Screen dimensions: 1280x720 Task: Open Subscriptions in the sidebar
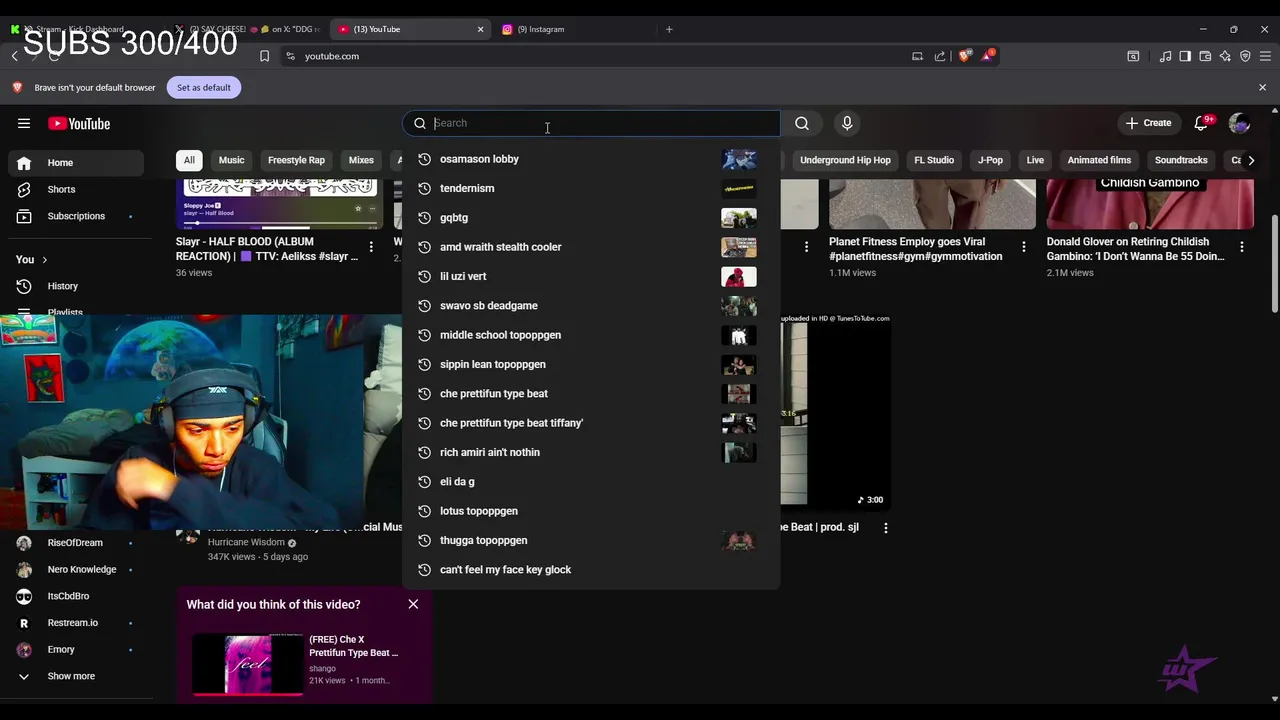coord(75,216)
